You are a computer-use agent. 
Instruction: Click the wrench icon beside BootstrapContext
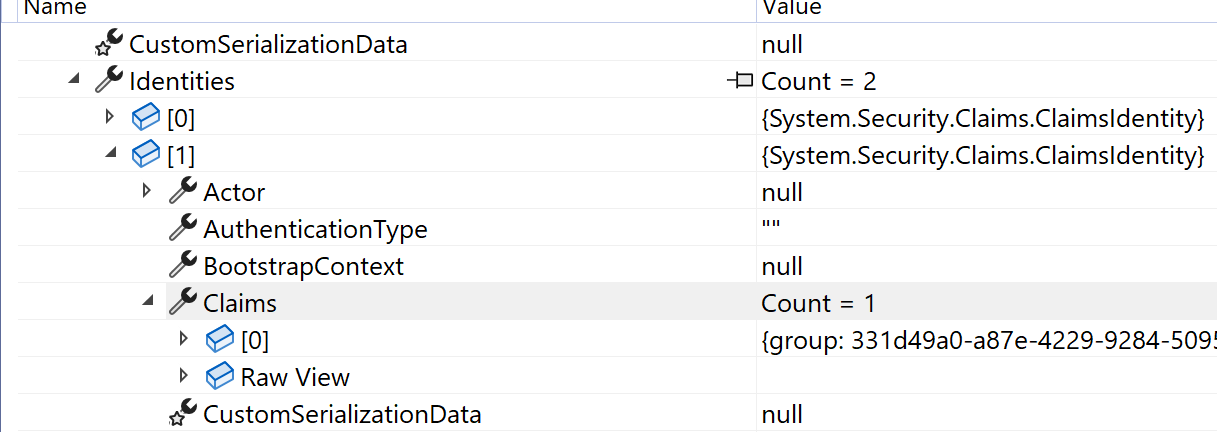183,266
